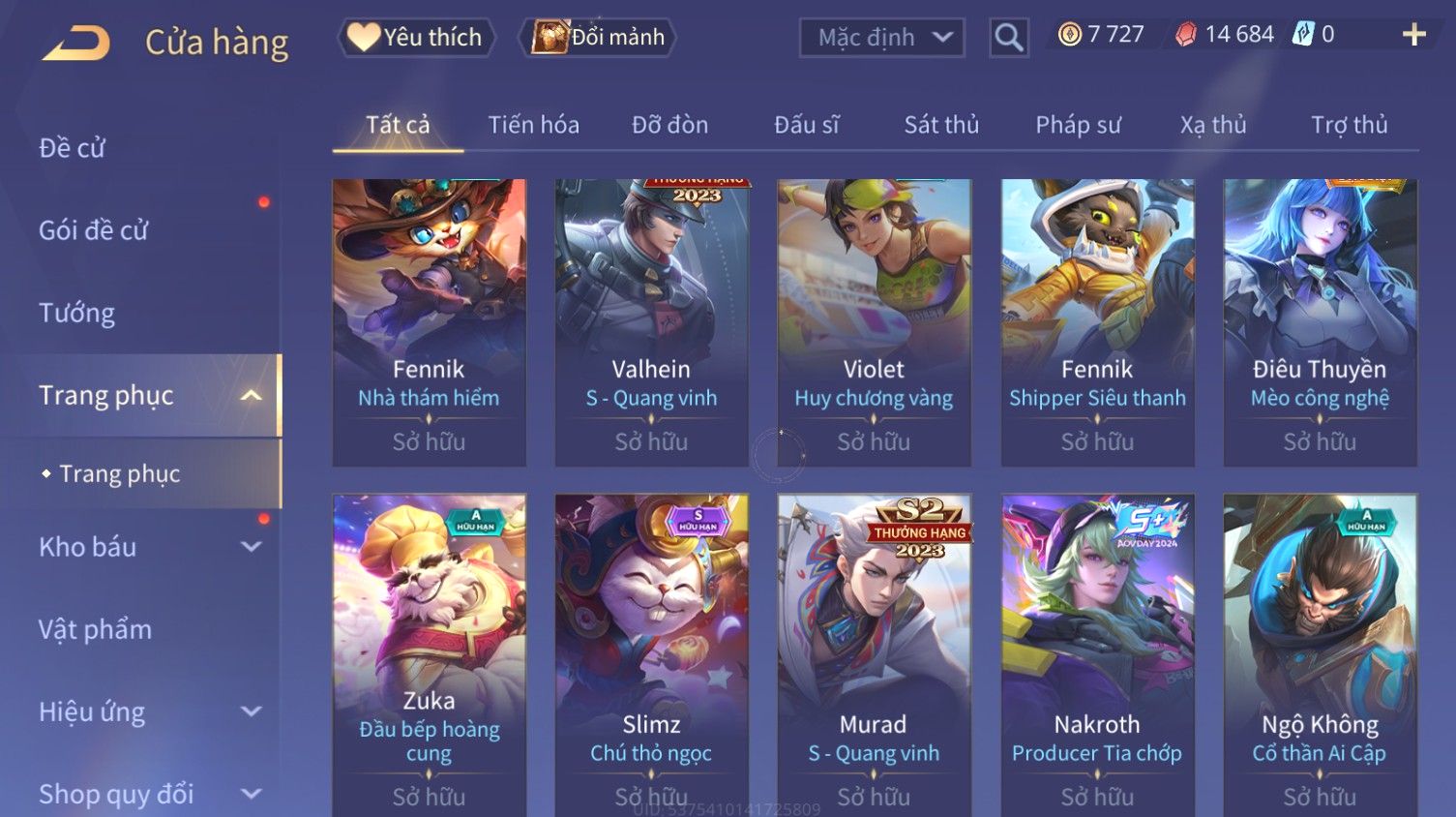The width and height of the screenshot is (1456, 817).
Task: Switch to the Pháp sư tab
Action: [x=1078, y=125]
